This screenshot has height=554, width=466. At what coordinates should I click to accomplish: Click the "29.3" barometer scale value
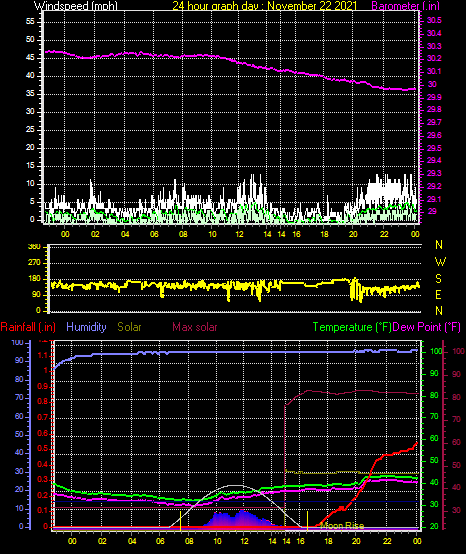434,173
